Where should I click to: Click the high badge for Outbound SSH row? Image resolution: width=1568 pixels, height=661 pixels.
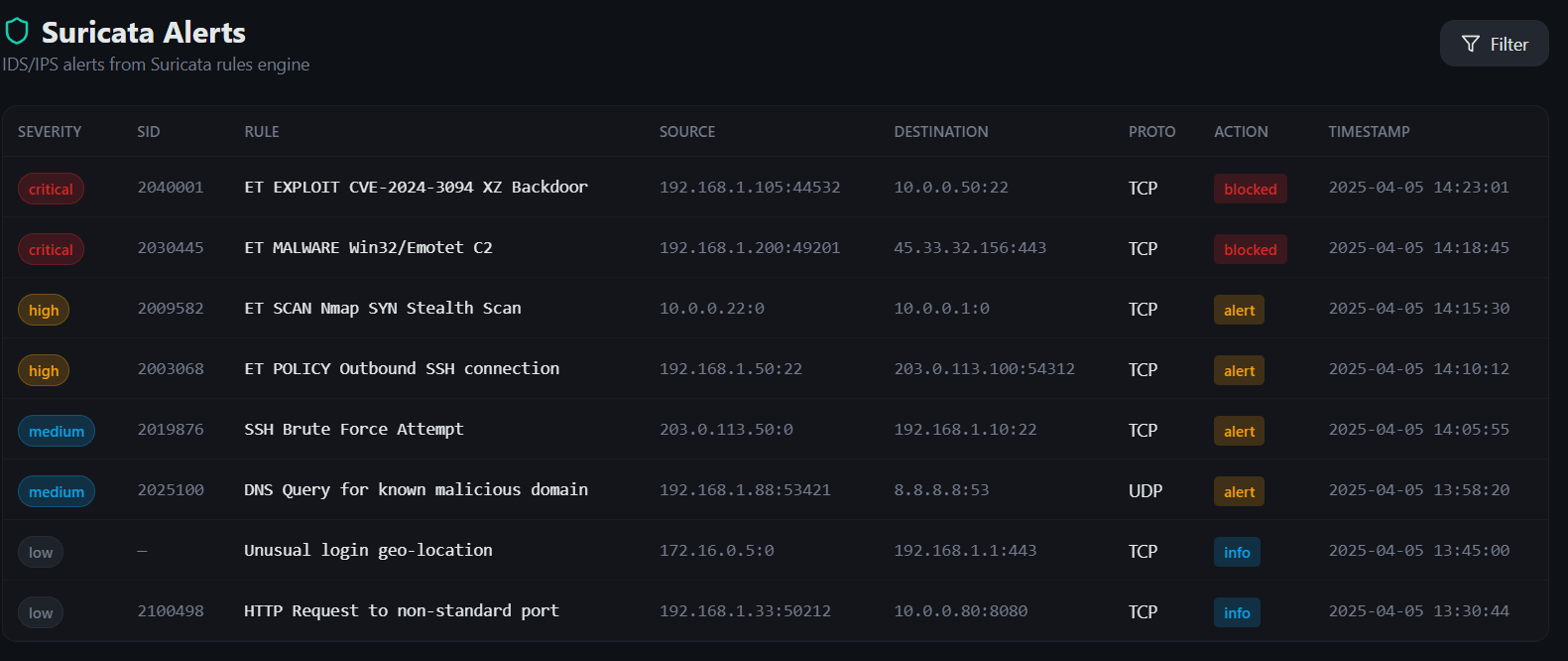click(x=44, y=370)
